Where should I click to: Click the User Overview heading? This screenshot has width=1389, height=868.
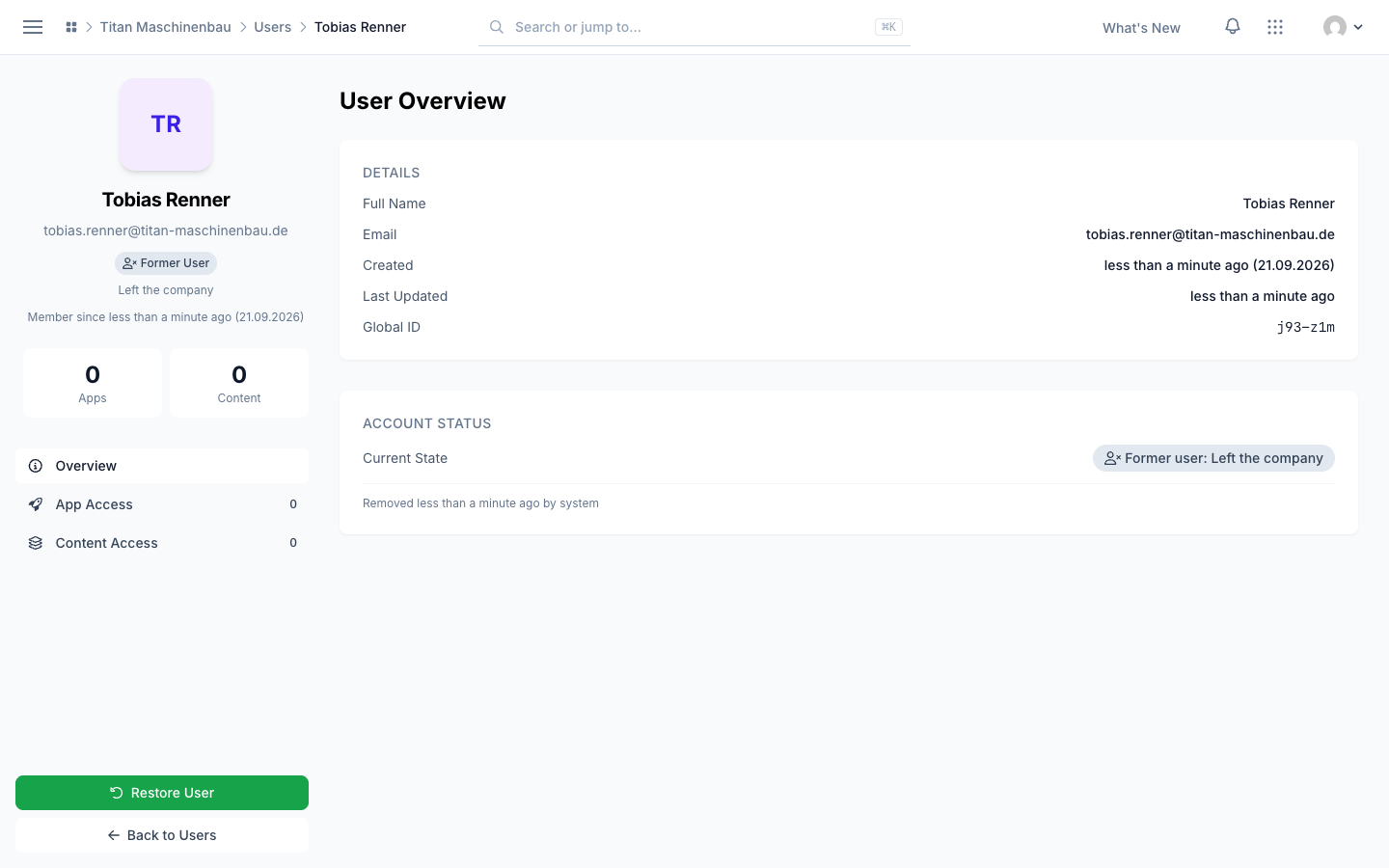pos(422,101)
